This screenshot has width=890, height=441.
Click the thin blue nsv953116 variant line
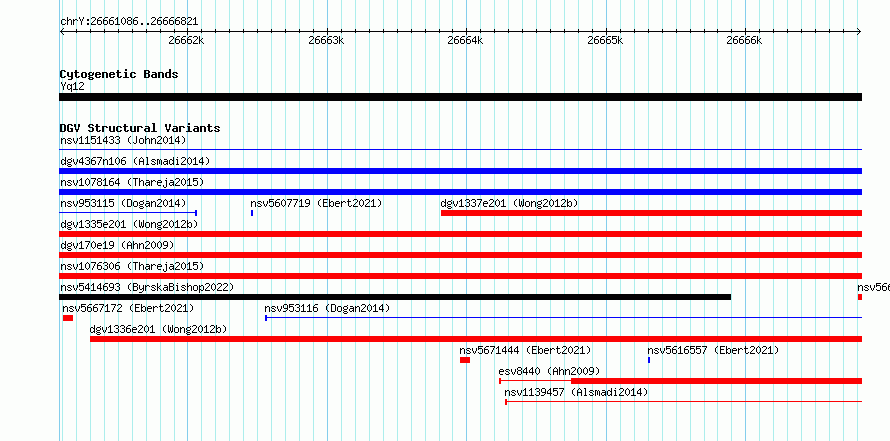(x=564, y=318)
